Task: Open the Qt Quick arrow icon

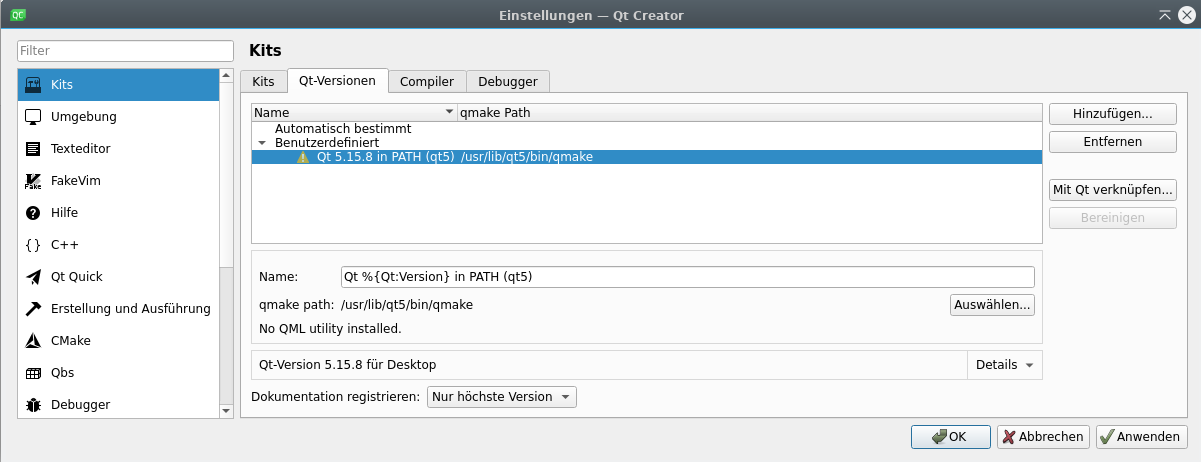Action: (33, 277)
